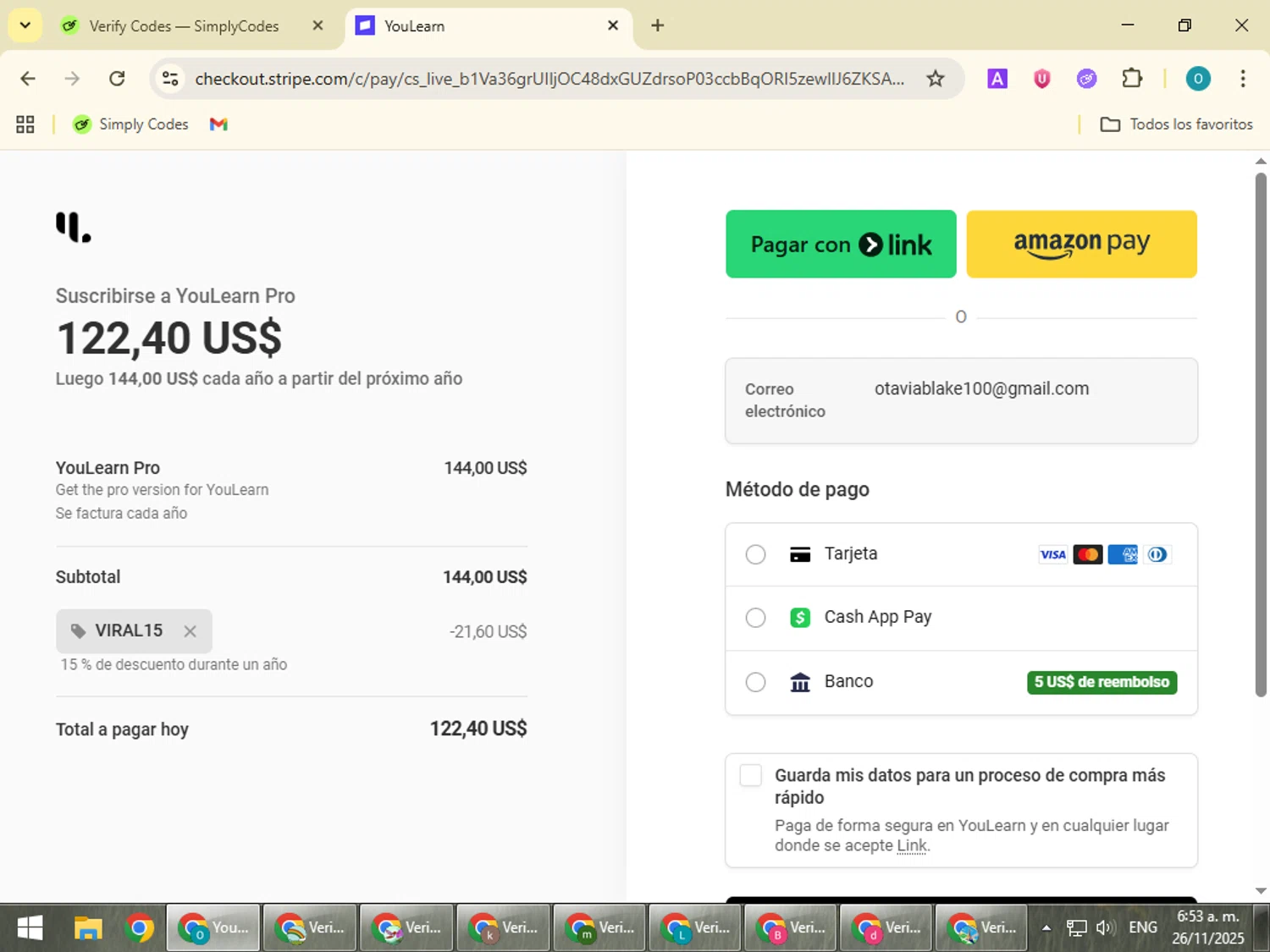Click the American Express logo

click(1123, 555)
